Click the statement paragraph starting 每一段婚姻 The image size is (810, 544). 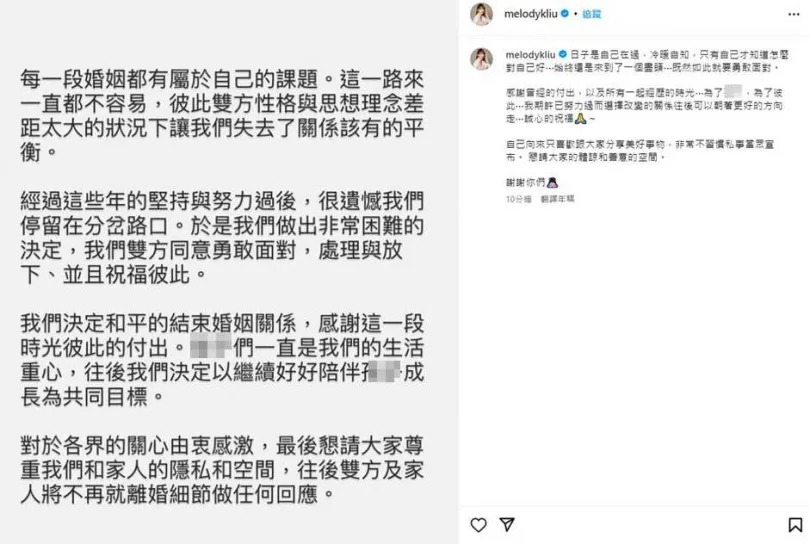tap(222, 116)
